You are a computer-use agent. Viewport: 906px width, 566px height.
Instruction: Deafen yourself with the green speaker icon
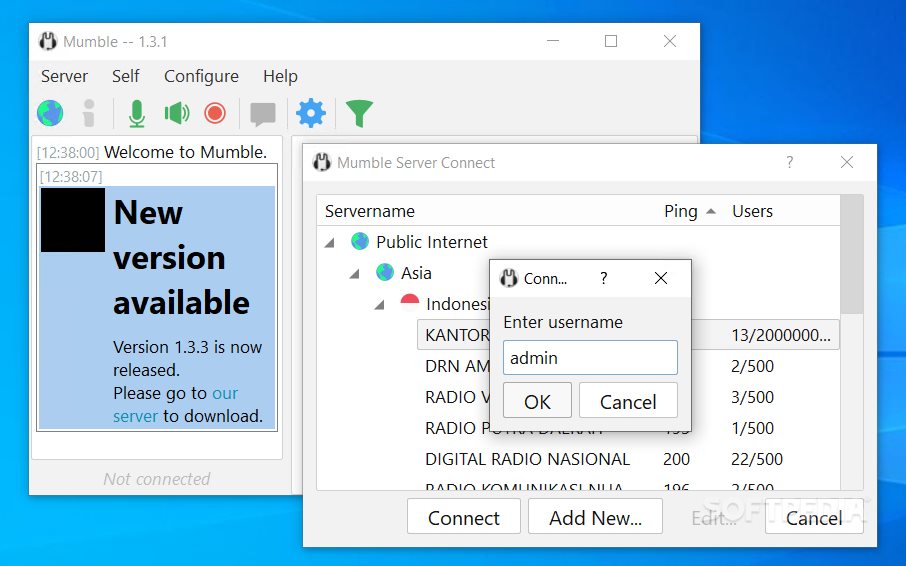click(177, 113)
